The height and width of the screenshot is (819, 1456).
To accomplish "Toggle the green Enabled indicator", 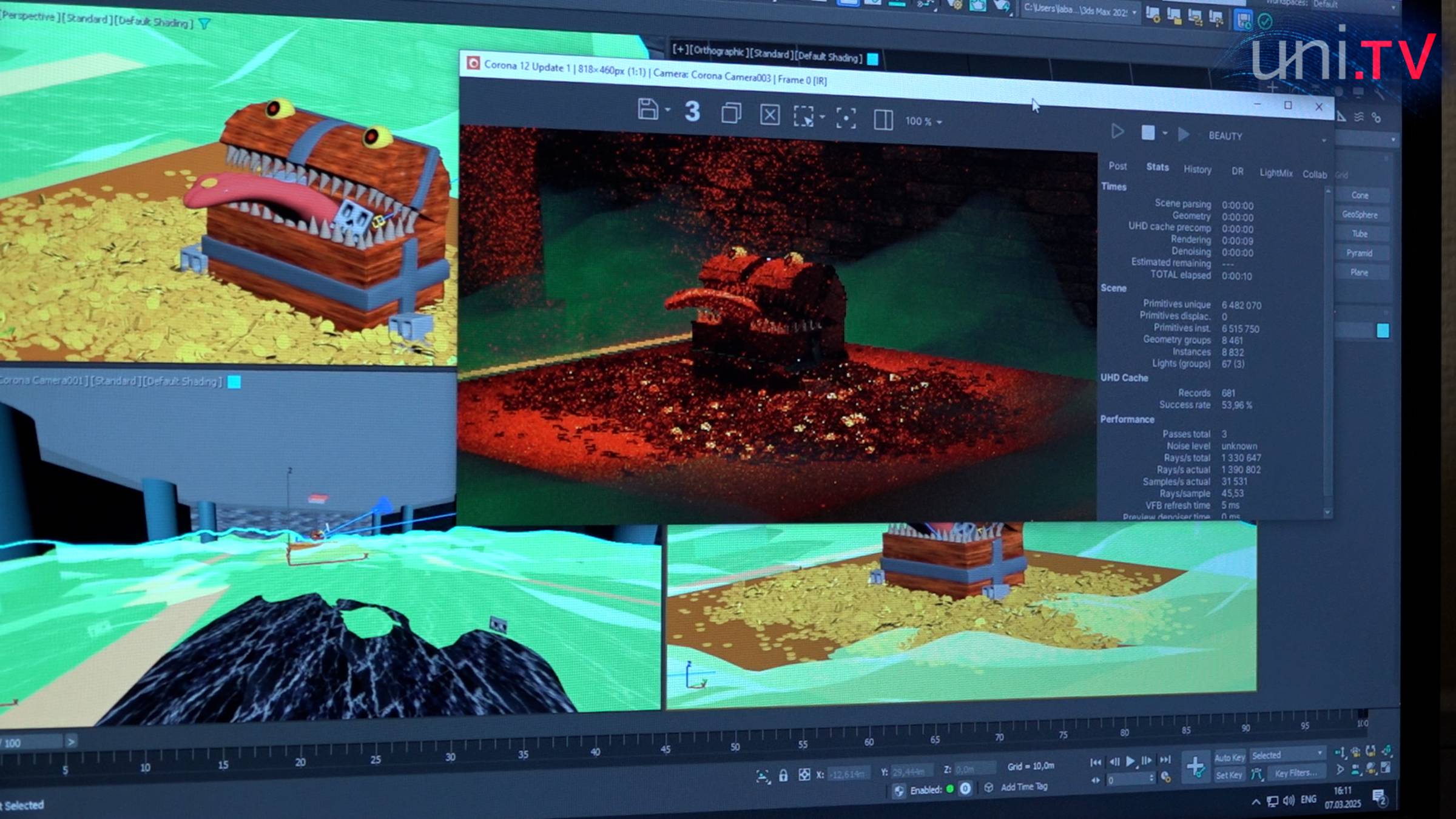I will [x=950, y=789].
